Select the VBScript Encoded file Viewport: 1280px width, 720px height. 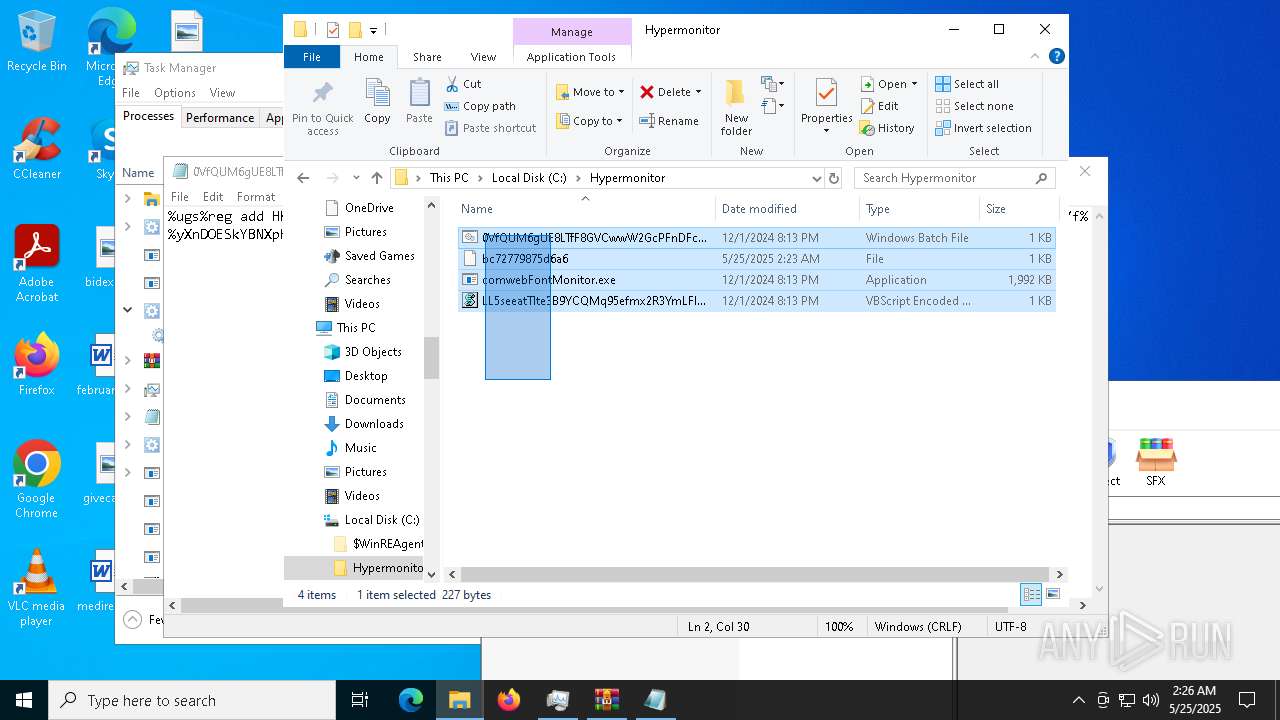click(757, 301)
